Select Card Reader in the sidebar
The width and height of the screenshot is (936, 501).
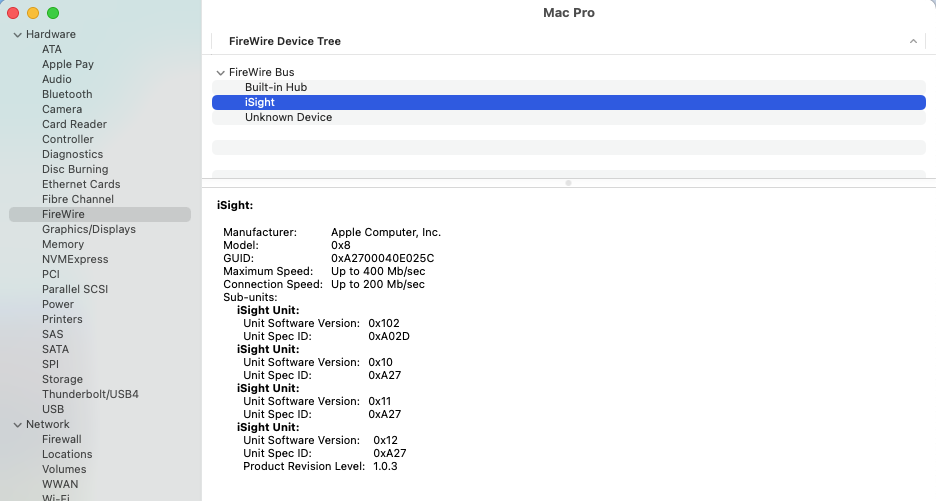pos(74,124)
